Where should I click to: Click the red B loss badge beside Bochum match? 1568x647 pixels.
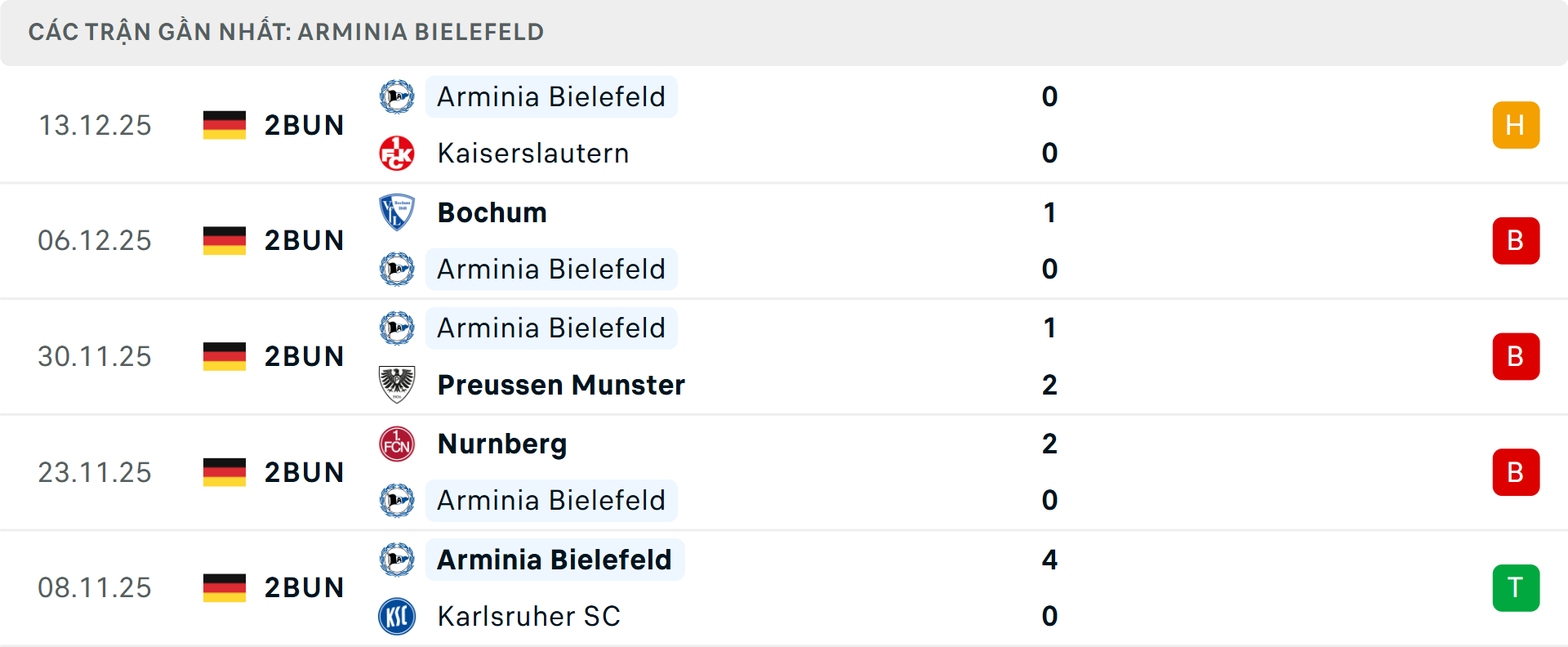(1516, 240)
